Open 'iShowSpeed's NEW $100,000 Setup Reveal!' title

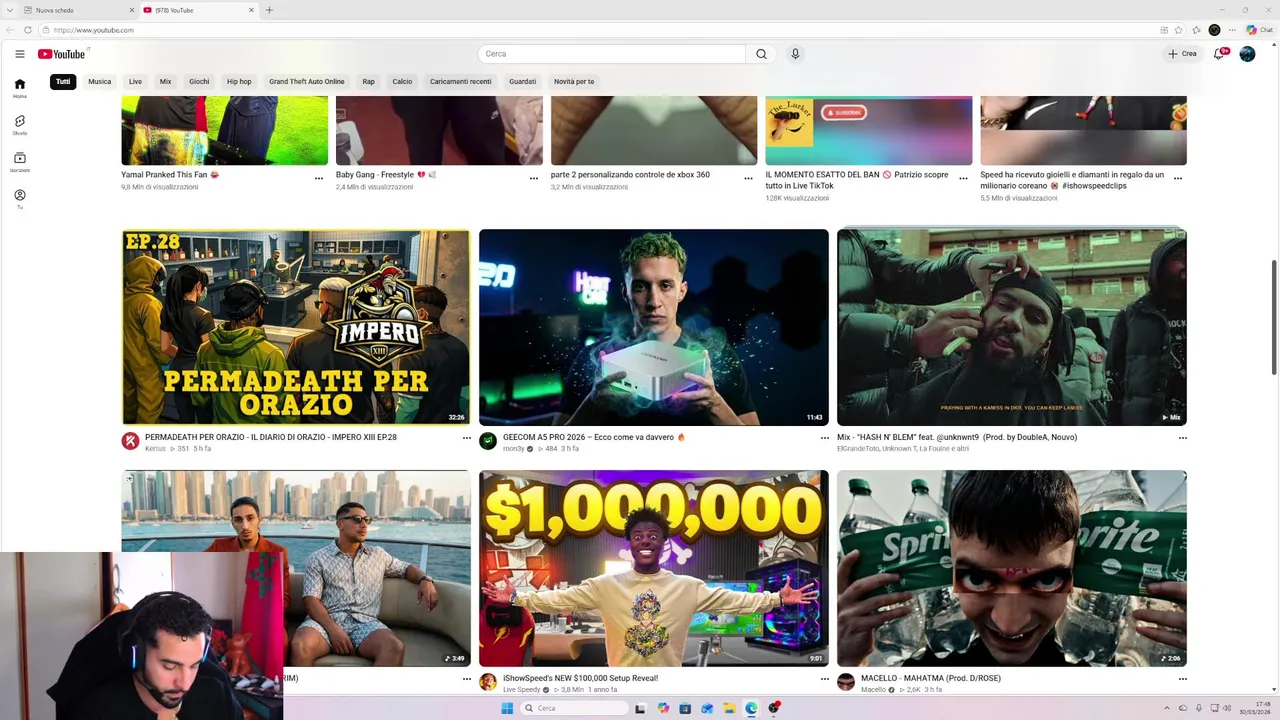click(x=580, y=678)
